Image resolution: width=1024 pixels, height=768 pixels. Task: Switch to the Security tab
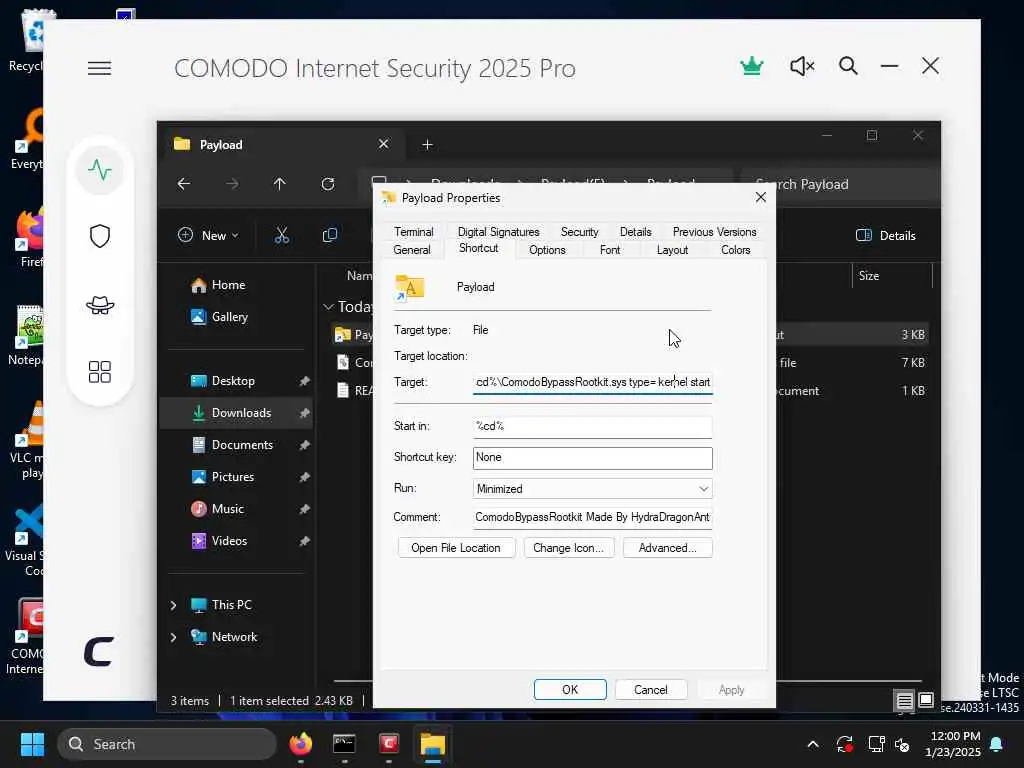[x=579, y=232]
